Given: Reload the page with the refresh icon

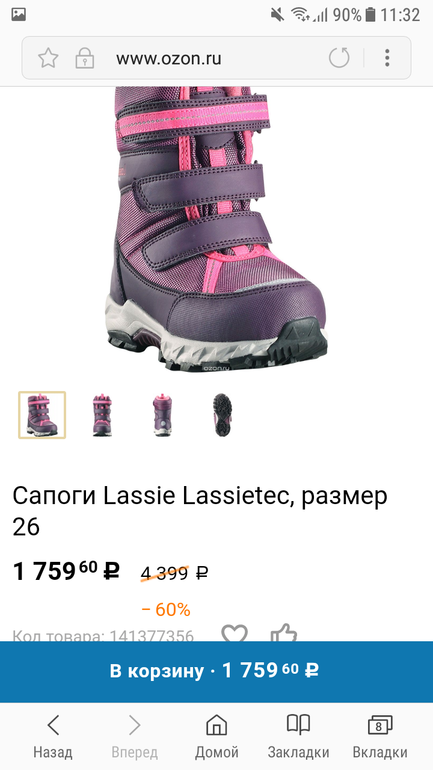Looking at the screenshot, I should click(339, 58).
